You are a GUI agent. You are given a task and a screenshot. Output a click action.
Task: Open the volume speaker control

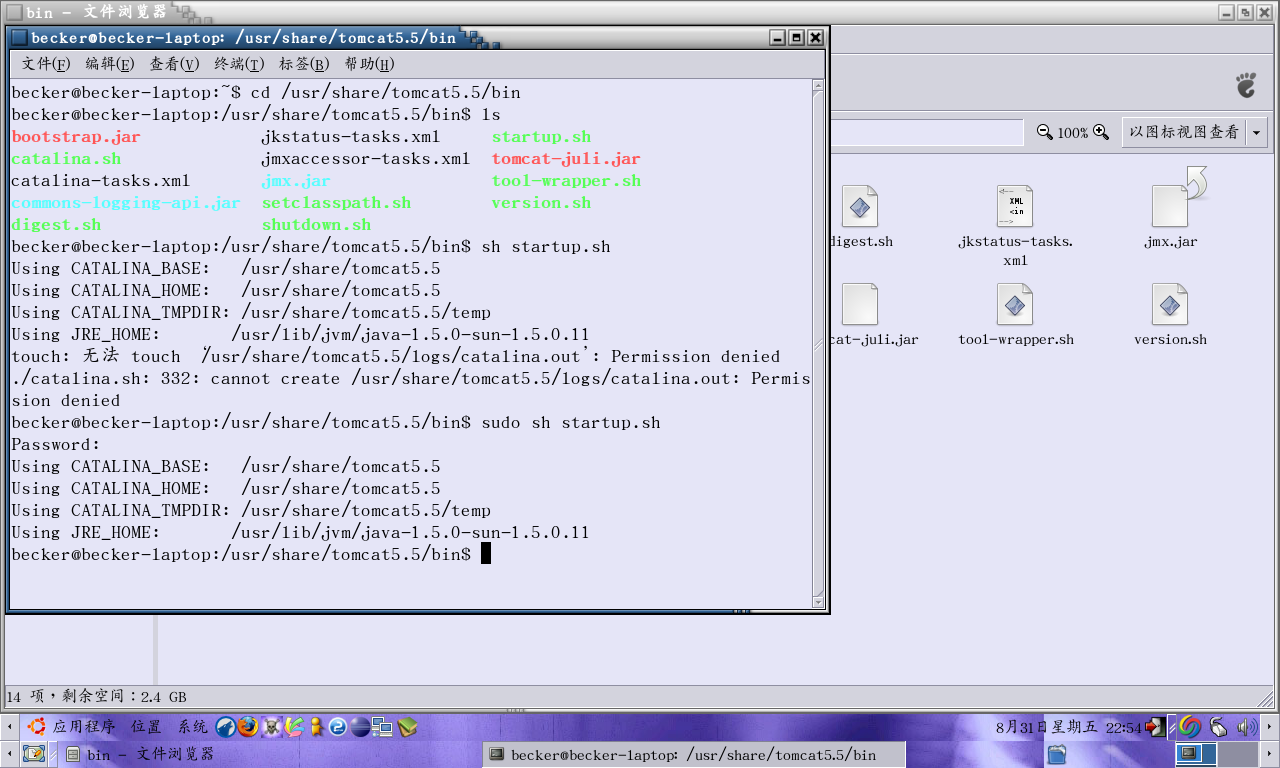[1246, 727]
